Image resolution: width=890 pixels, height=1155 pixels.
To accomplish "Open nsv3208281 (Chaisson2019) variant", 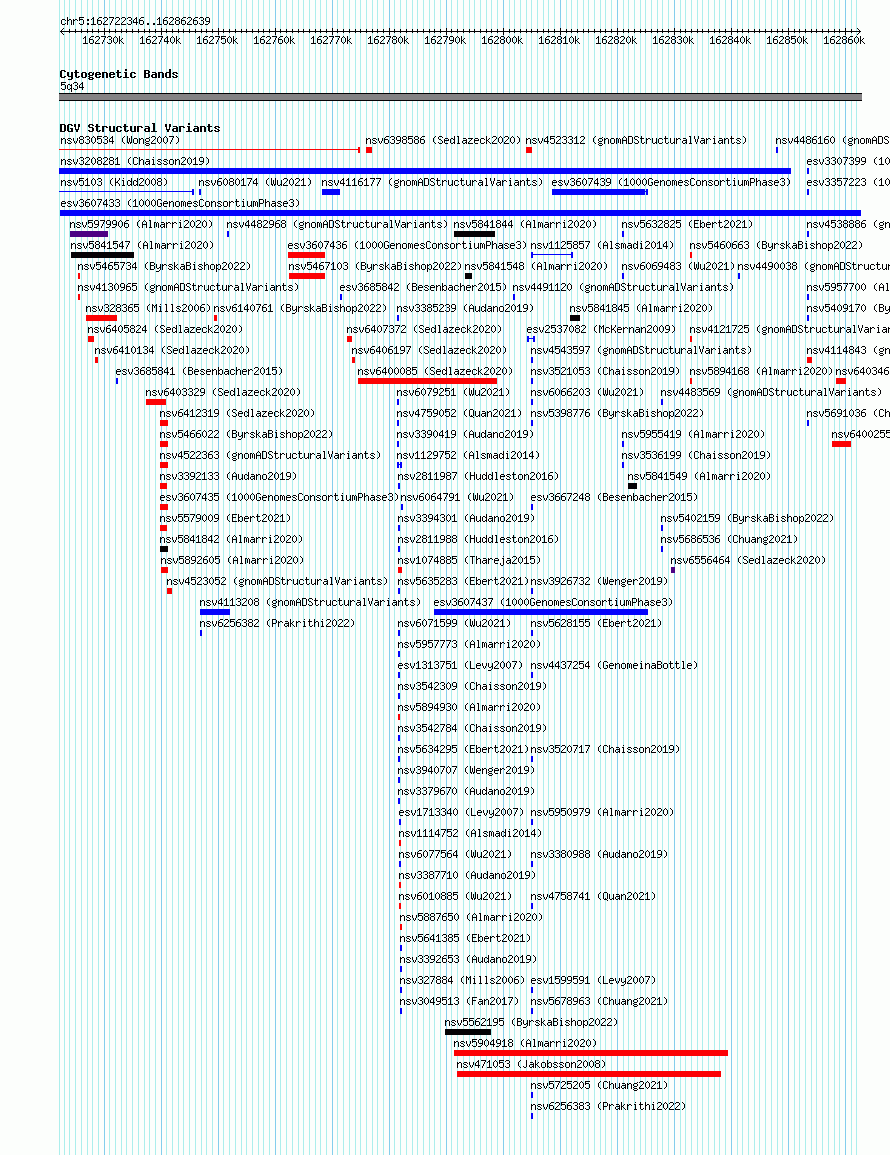I will (x=135, y=161).
